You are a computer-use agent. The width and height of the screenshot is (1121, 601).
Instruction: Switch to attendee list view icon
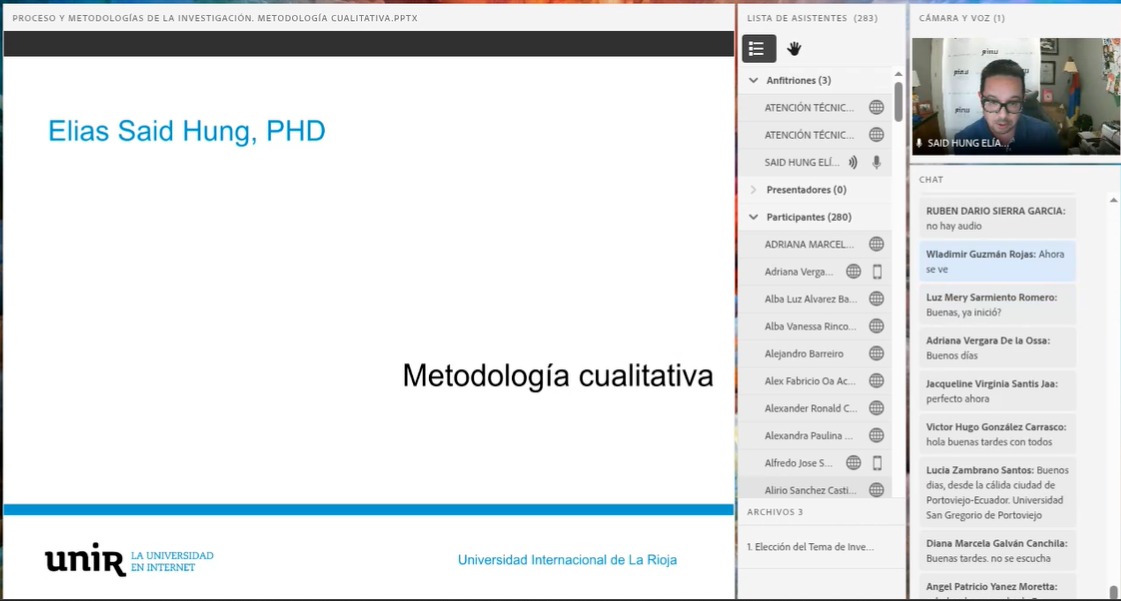(758, 48)
